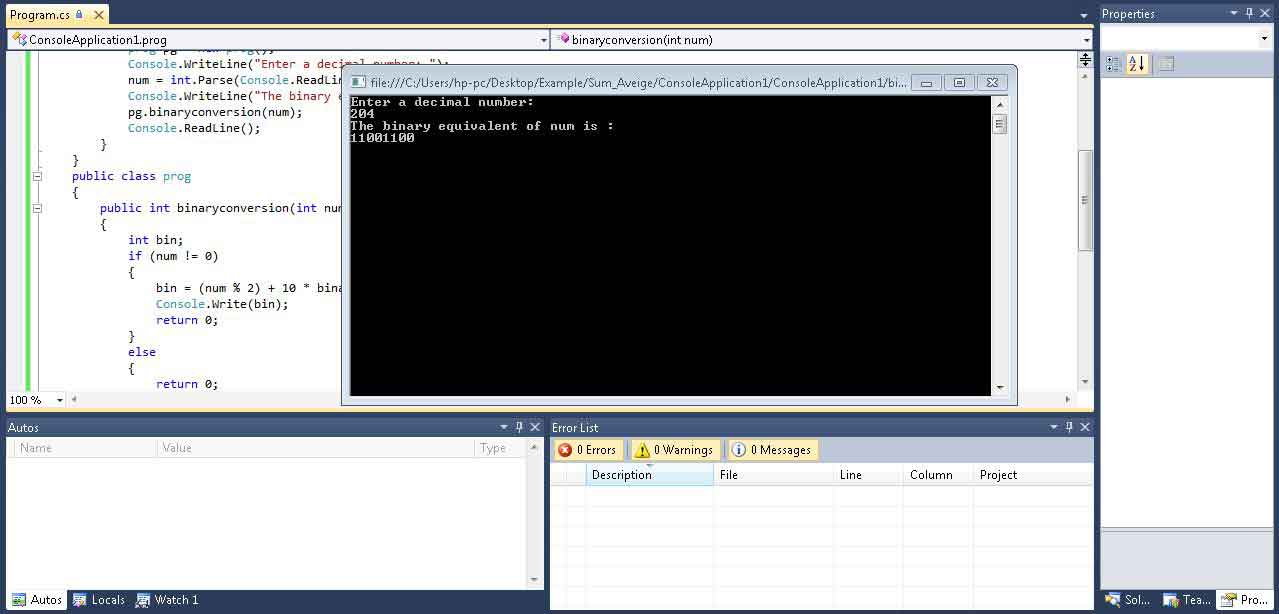The image size is (1279, 614).
Task: Click the Categorized icon in Properties
Action: coord(1114,64)
